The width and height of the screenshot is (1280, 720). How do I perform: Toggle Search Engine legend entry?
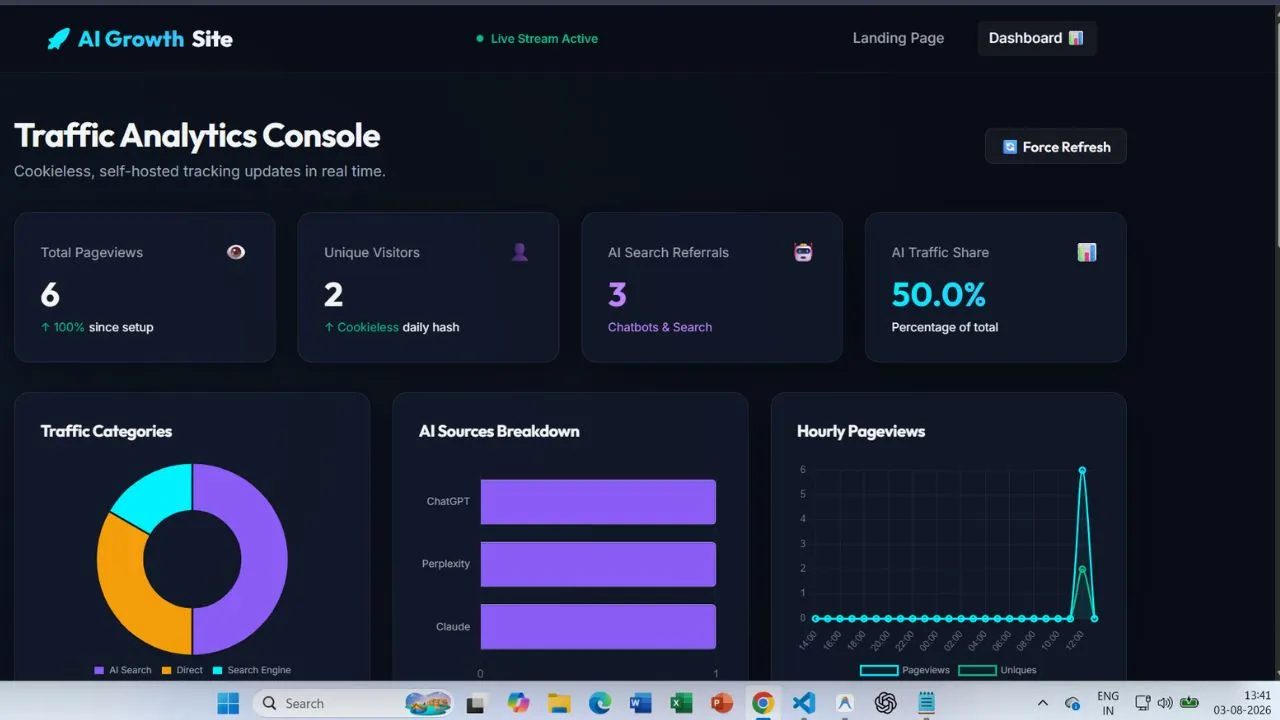[251, 670]
